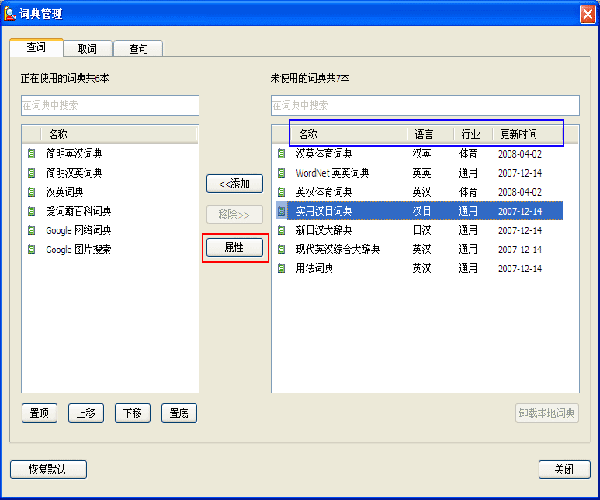Image resolution: width=600 pixels, height=500 pixels.
Task: Click the book icon beside 爱词霸百科词典
Action: pos(31,211)
